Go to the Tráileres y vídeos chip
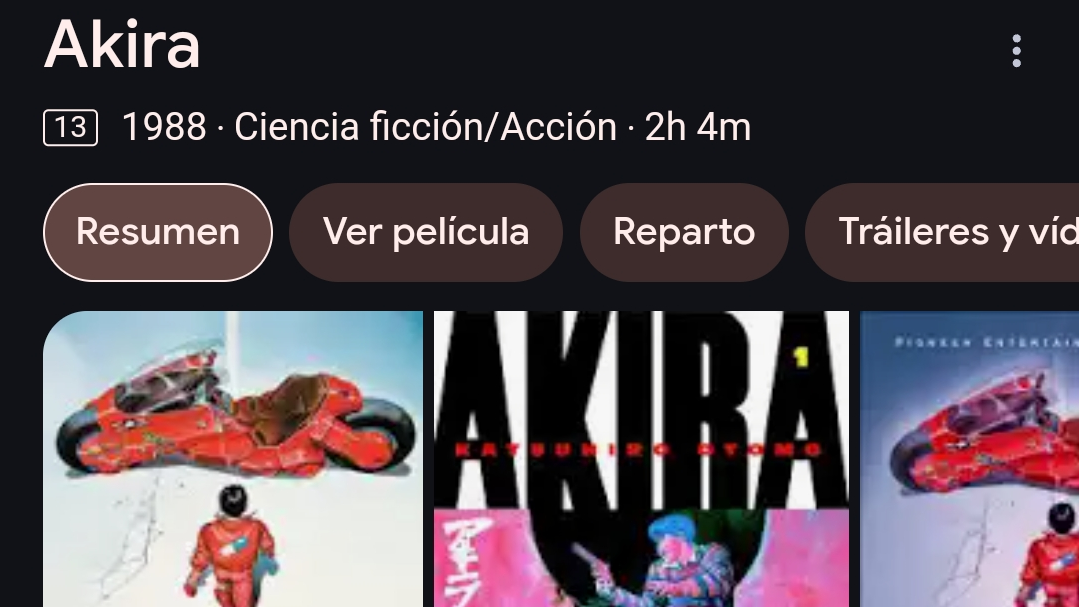The width and height of the screenshot is (1079, 607). (x=942, y=232)
